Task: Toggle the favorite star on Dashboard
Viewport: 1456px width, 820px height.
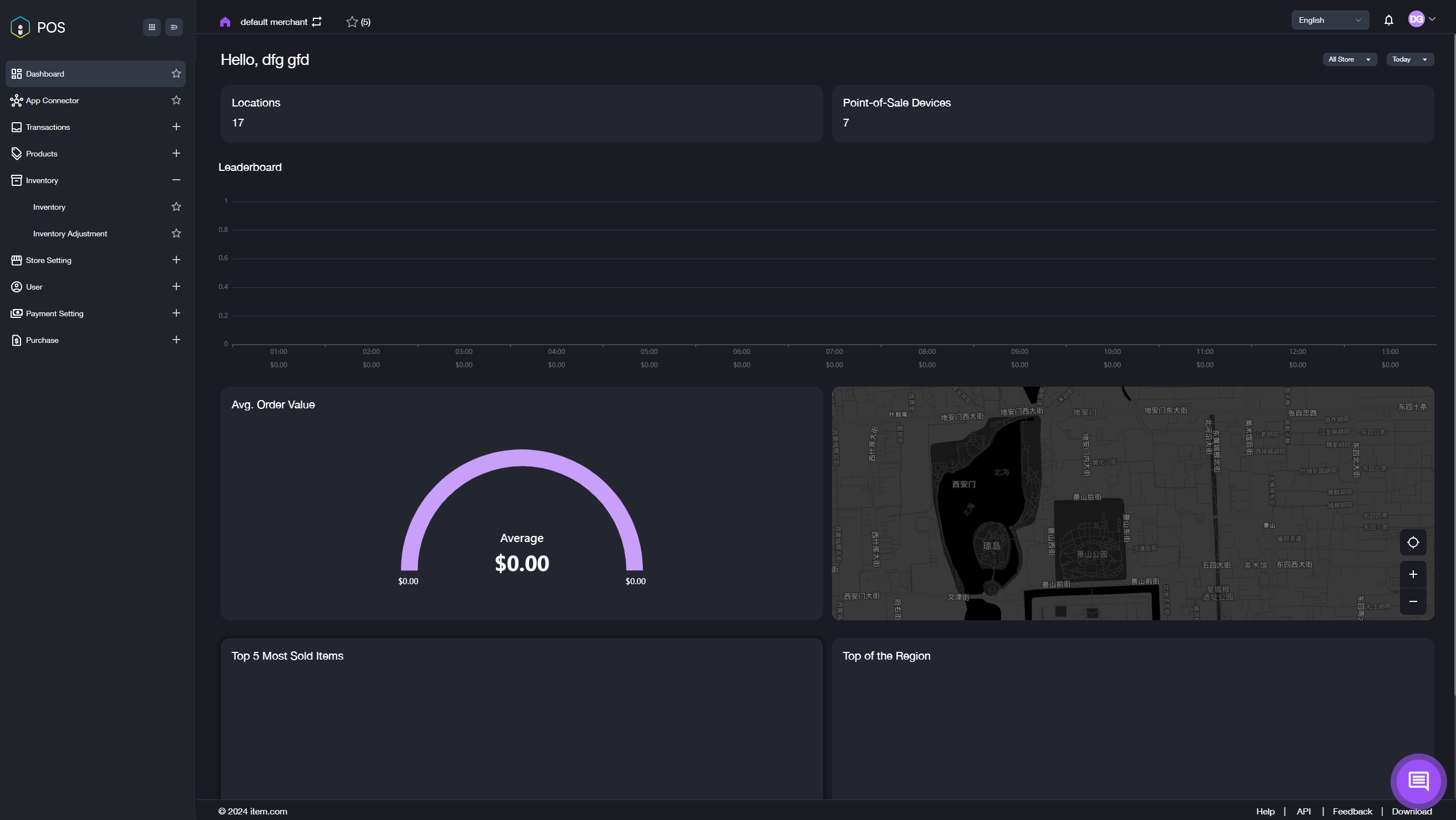Action: pyautogui.click(x=176, y=74)
